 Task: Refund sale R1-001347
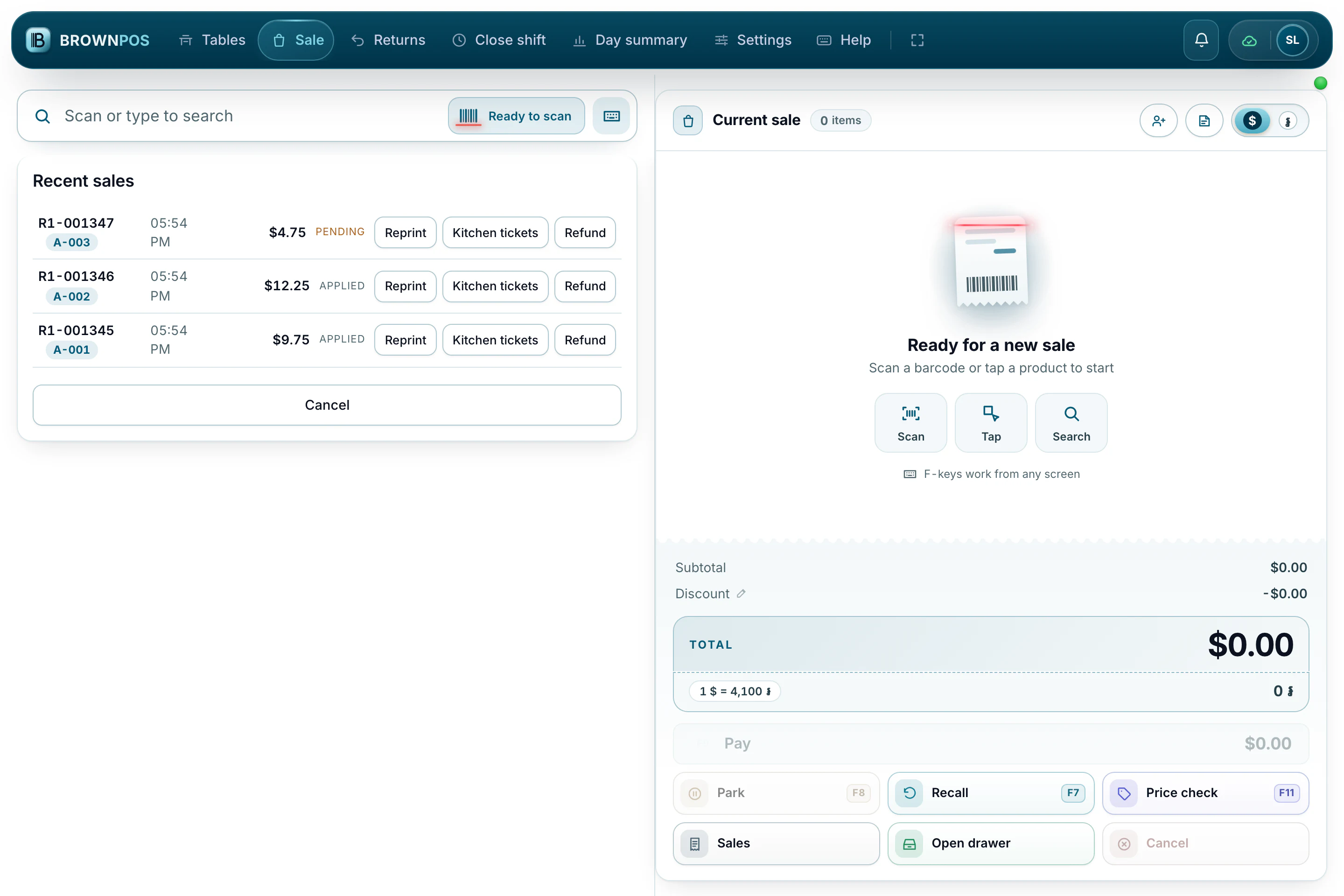[585, 232]
